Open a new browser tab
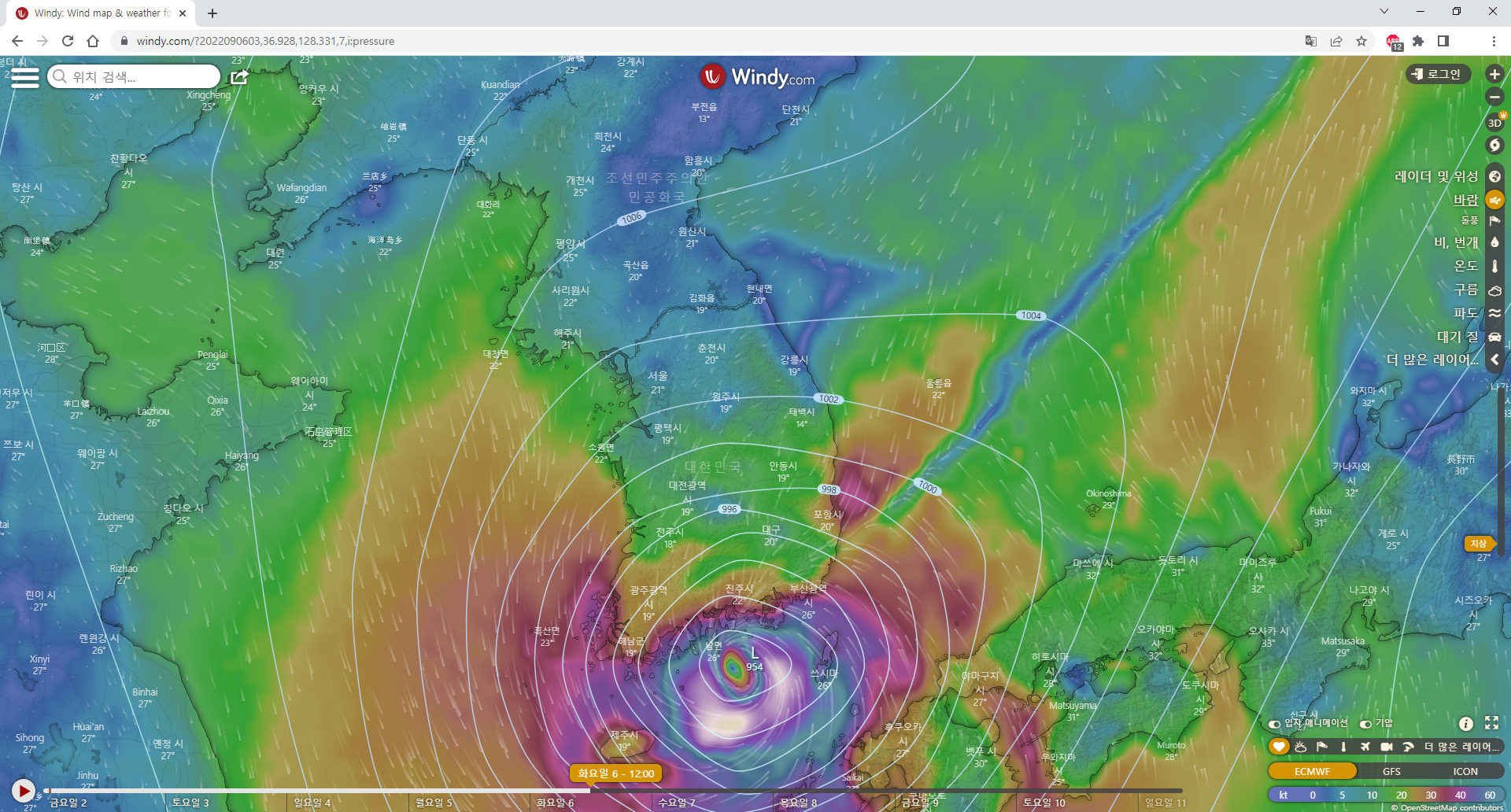 tap(212, 13)
